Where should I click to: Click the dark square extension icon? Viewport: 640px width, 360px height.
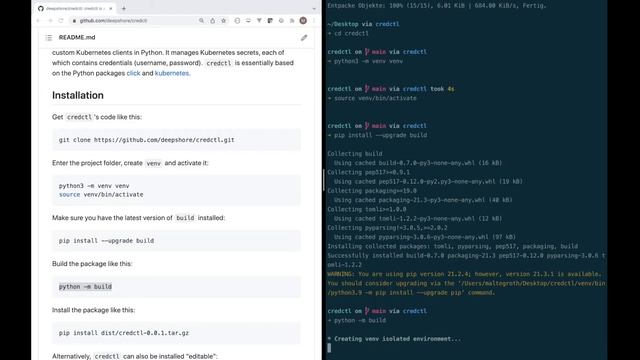pos(270,20)
